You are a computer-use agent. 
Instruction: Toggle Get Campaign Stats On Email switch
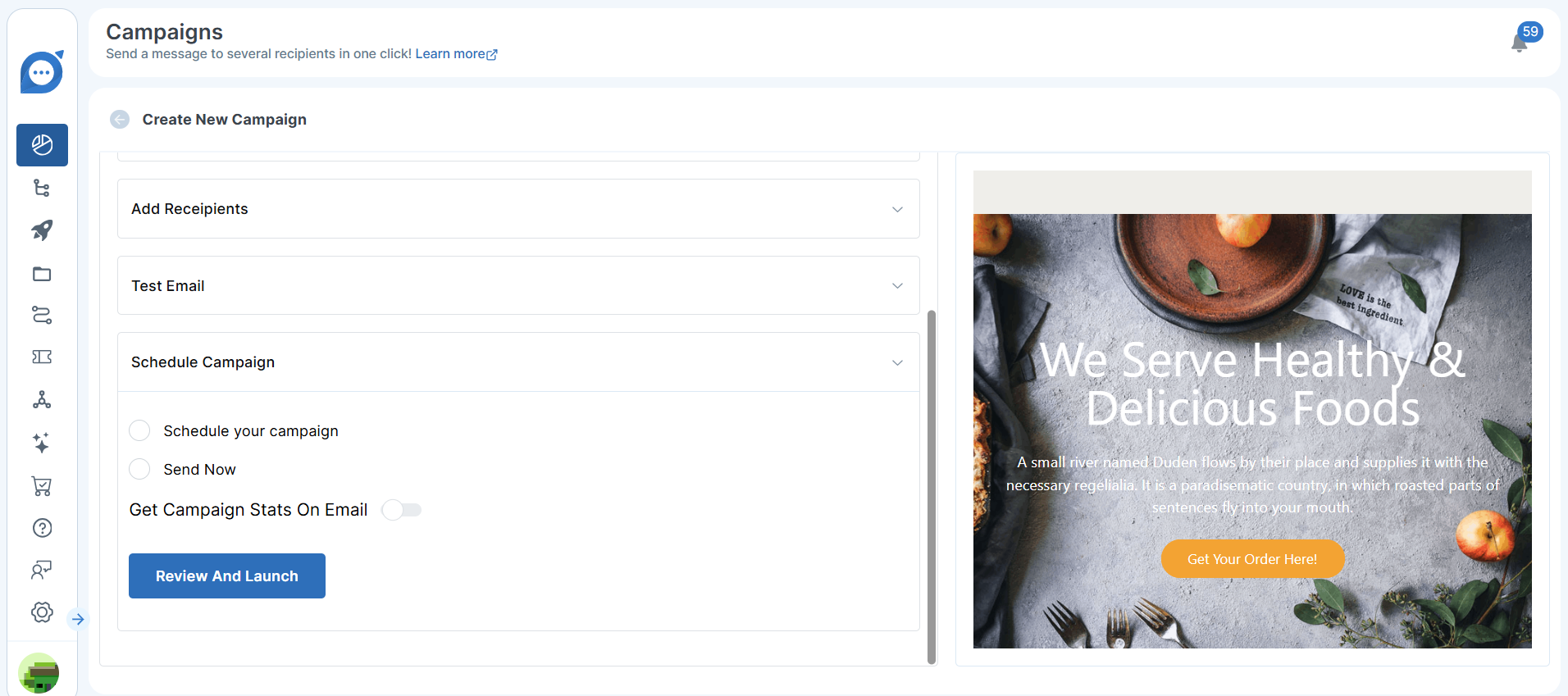402,510
